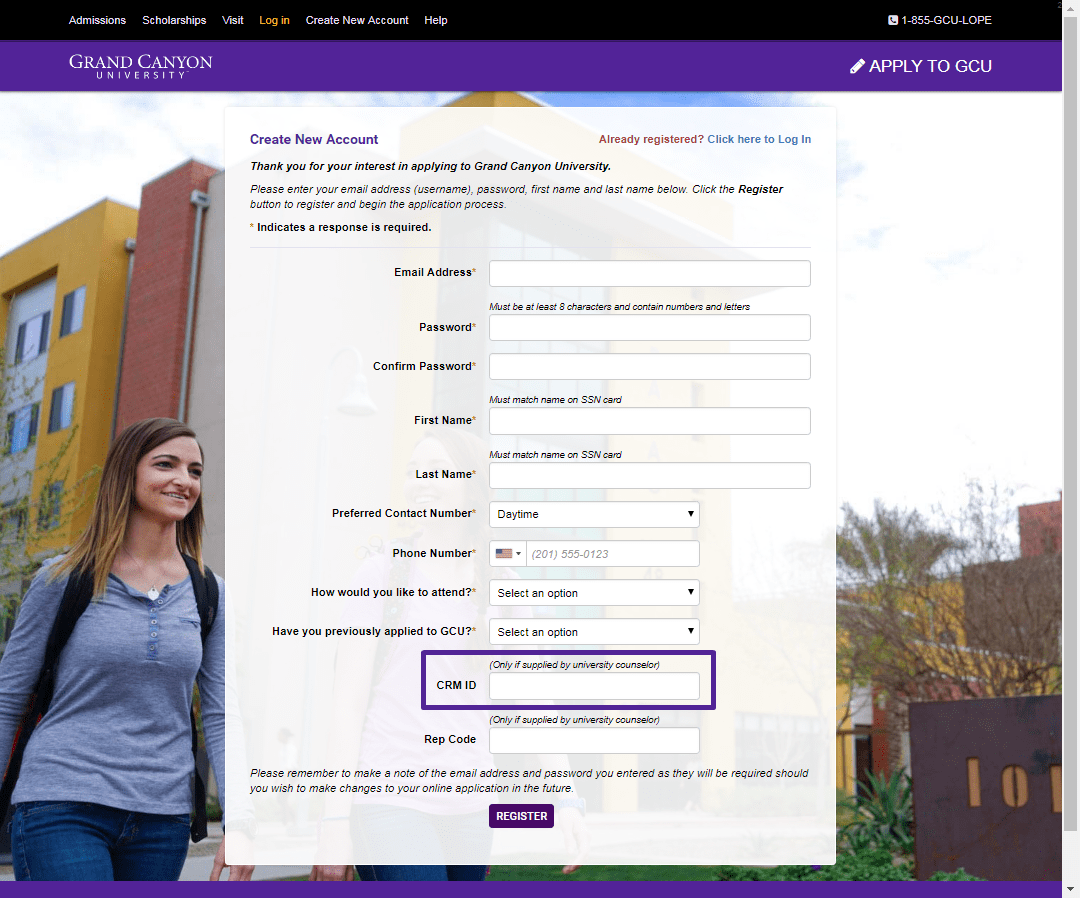Open the Admissions menu
The width and height of the screenshot is (1080, 898).
pos(96,20)
